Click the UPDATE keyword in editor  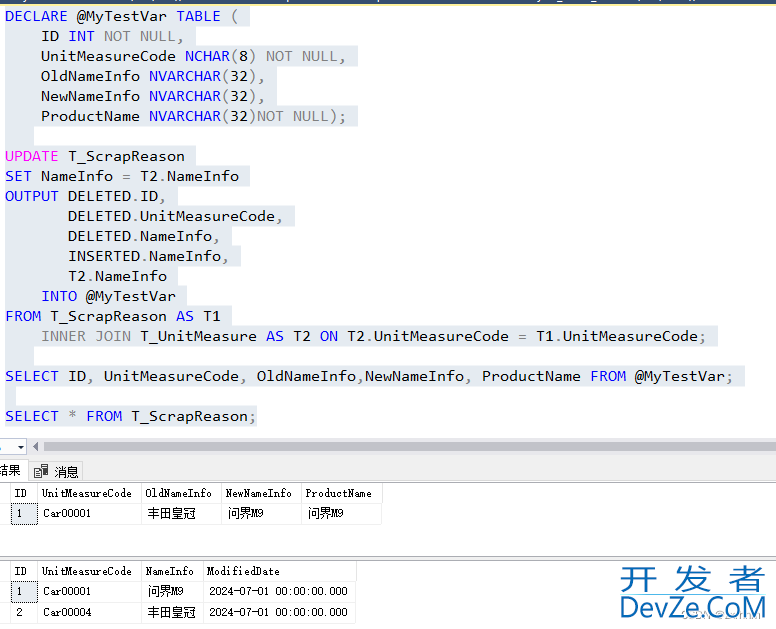point(32,156)
